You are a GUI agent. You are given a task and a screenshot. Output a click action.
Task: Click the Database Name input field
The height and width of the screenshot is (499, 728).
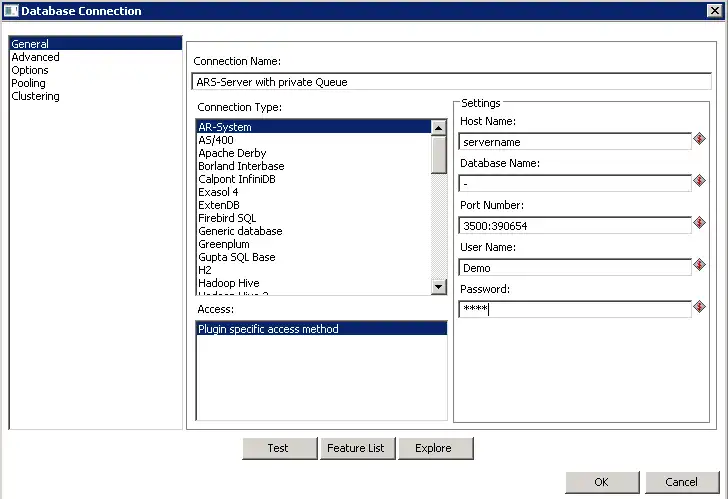(575, 183)
